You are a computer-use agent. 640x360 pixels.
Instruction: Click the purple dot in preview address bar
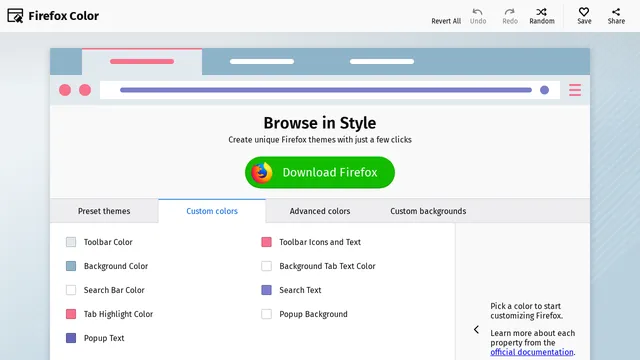pos(544,90)
